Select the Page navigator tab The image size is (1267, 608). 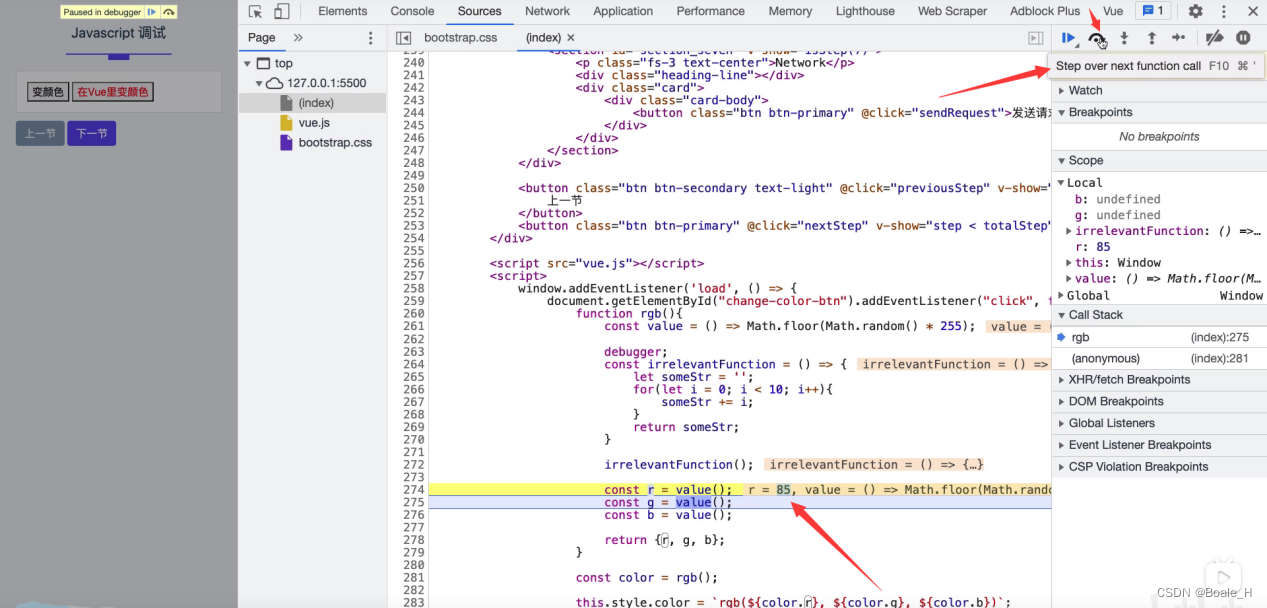pos(262,38)
